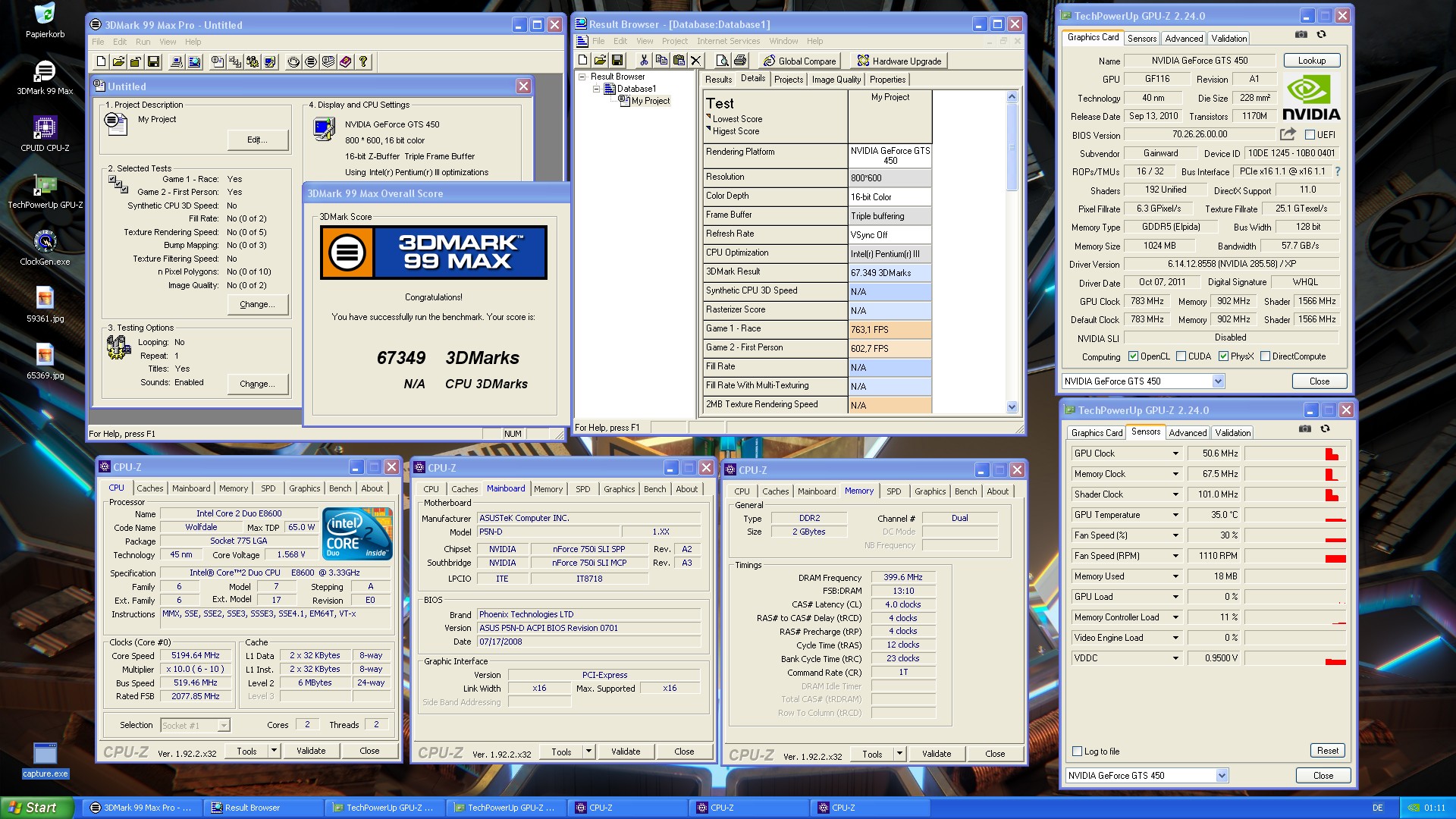Click camera icon in GPU-Z Sensors window
This screenshot has width=1456, height=819.
[1305, 428]
